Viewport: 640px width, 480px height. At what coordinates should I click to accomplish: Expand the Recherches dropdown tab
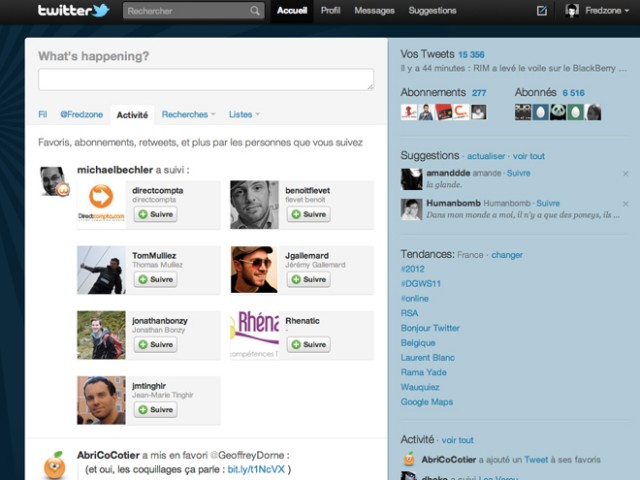pos(188,114)
